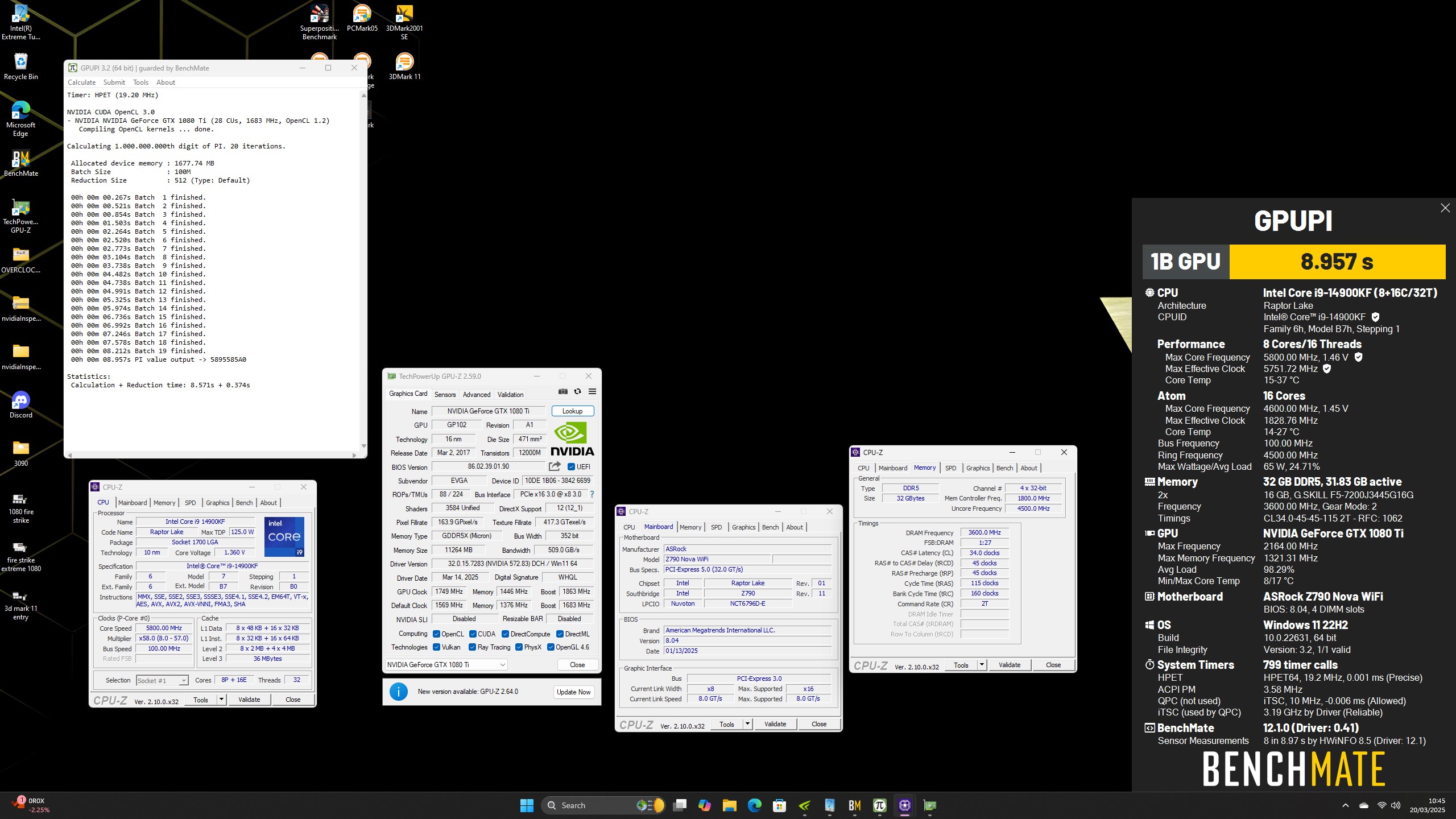
Task: Toggle the DirectML checkbox
Action: pyautogui.click(x=560, y=634)
